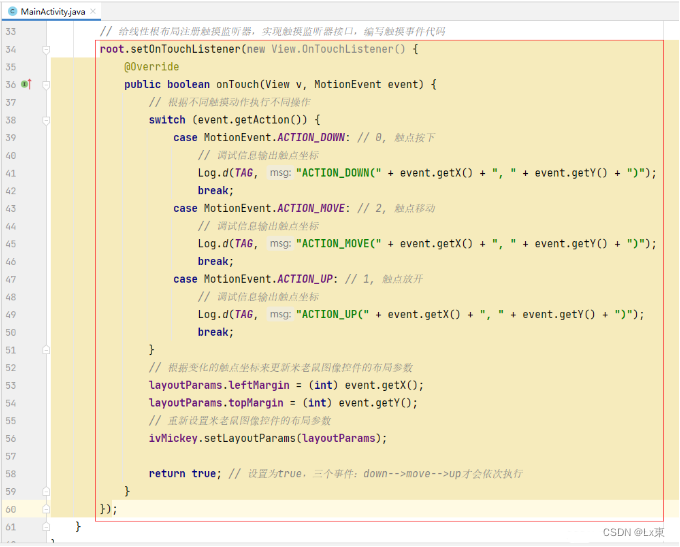This screenshot has width=680, height=547.
Task: Click the ivMickey.setLayoutParams call
Action: (268, 438)
